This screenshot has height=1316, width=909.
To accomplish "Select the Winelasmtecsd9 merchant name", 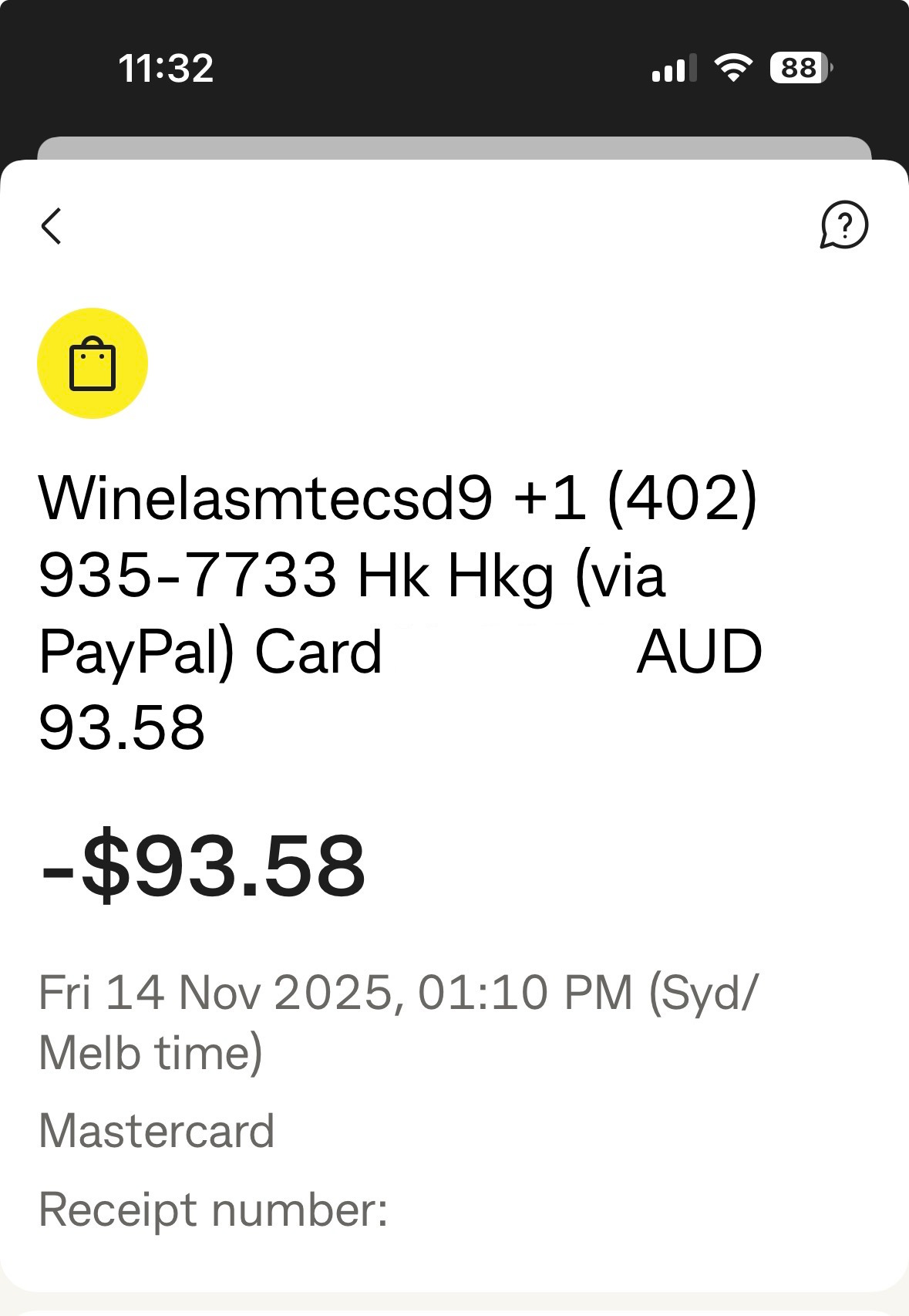I will pos(265,498).
